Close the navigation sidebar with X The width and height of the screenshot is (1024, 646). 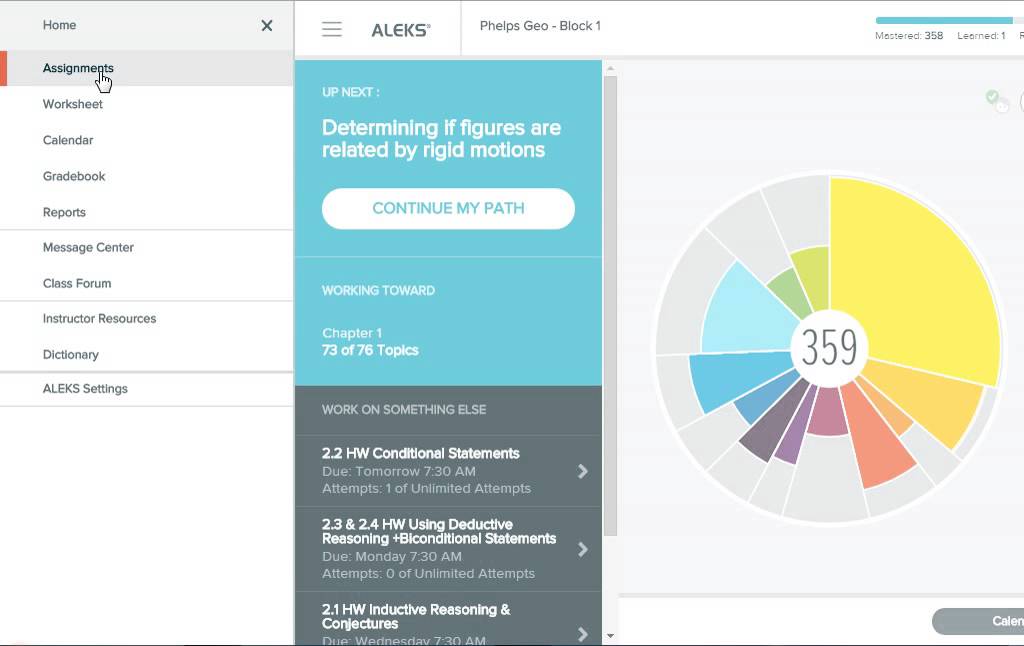(x=267, y=26)
